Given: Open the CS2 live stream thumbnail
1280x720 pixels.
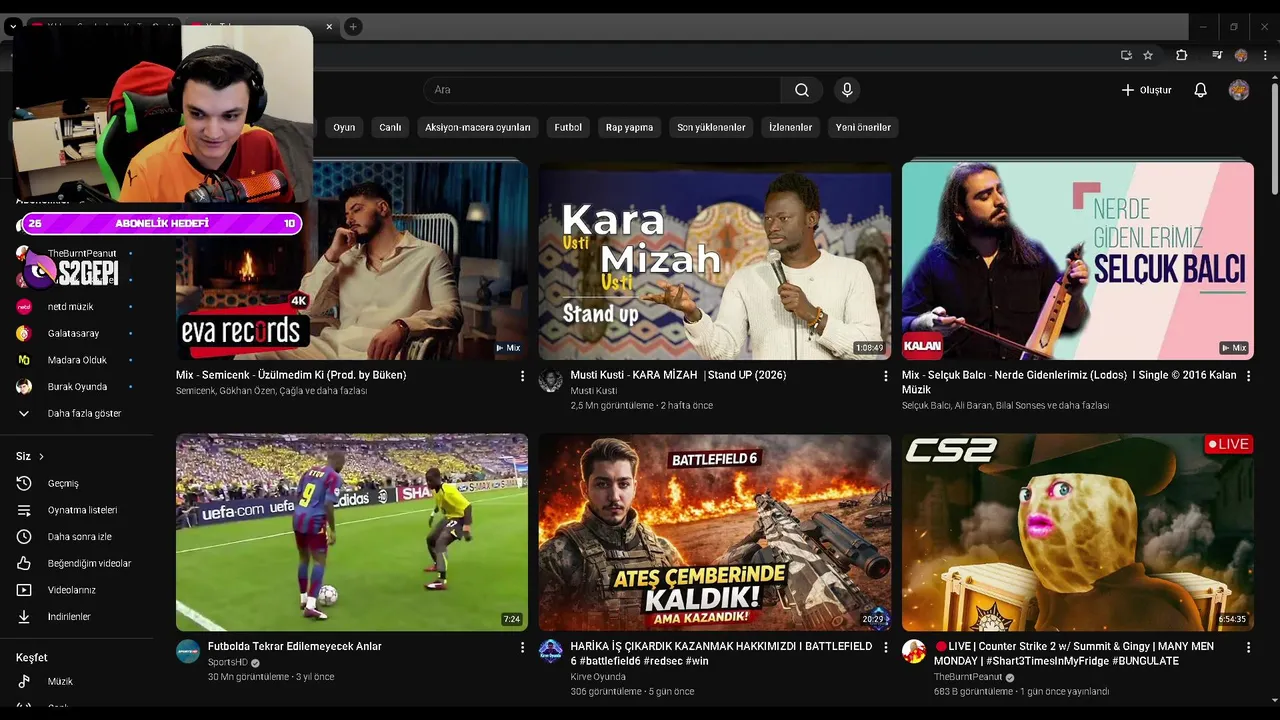Looking at the screenshot, I should [x=1078, y=532].
